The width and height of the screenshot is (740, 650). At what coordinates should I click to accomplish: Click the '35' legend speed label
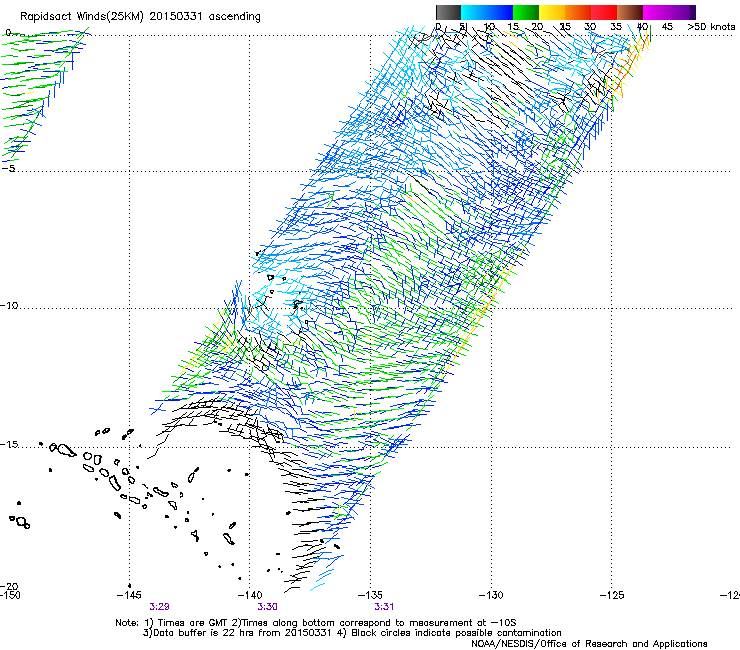(x=615, y=27)
